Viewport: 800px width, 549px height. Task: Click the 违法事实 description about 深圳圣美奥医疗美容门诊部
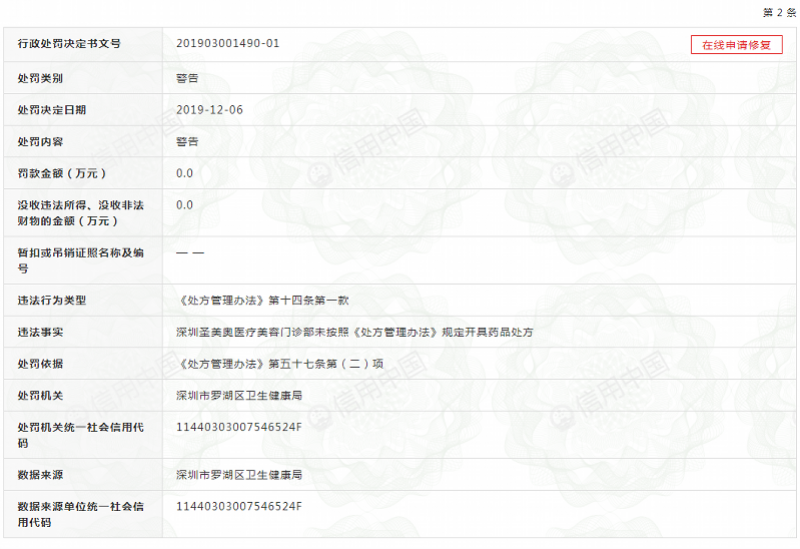point(355,332)
